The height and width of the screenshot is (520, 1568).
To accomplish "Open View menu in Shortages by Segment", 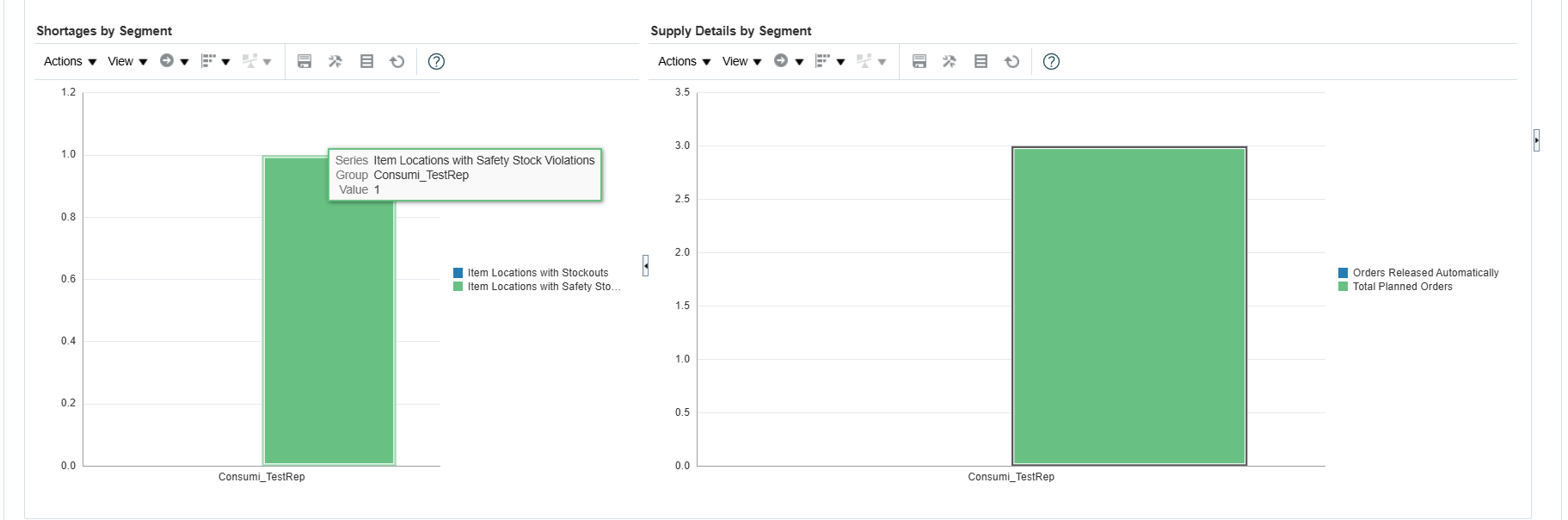I will (x=127, y=61).
